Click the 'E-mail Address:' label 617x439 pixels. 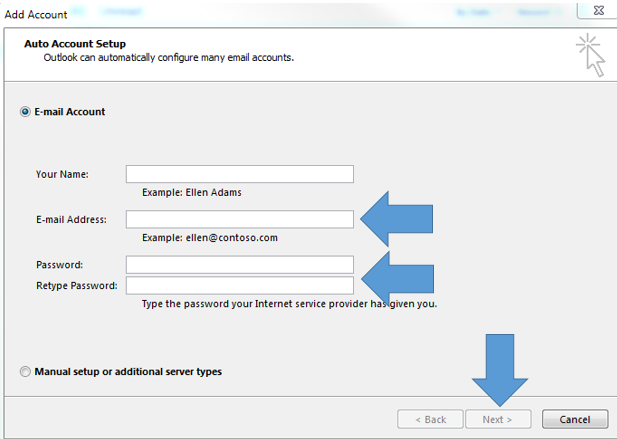pos(71,220)
